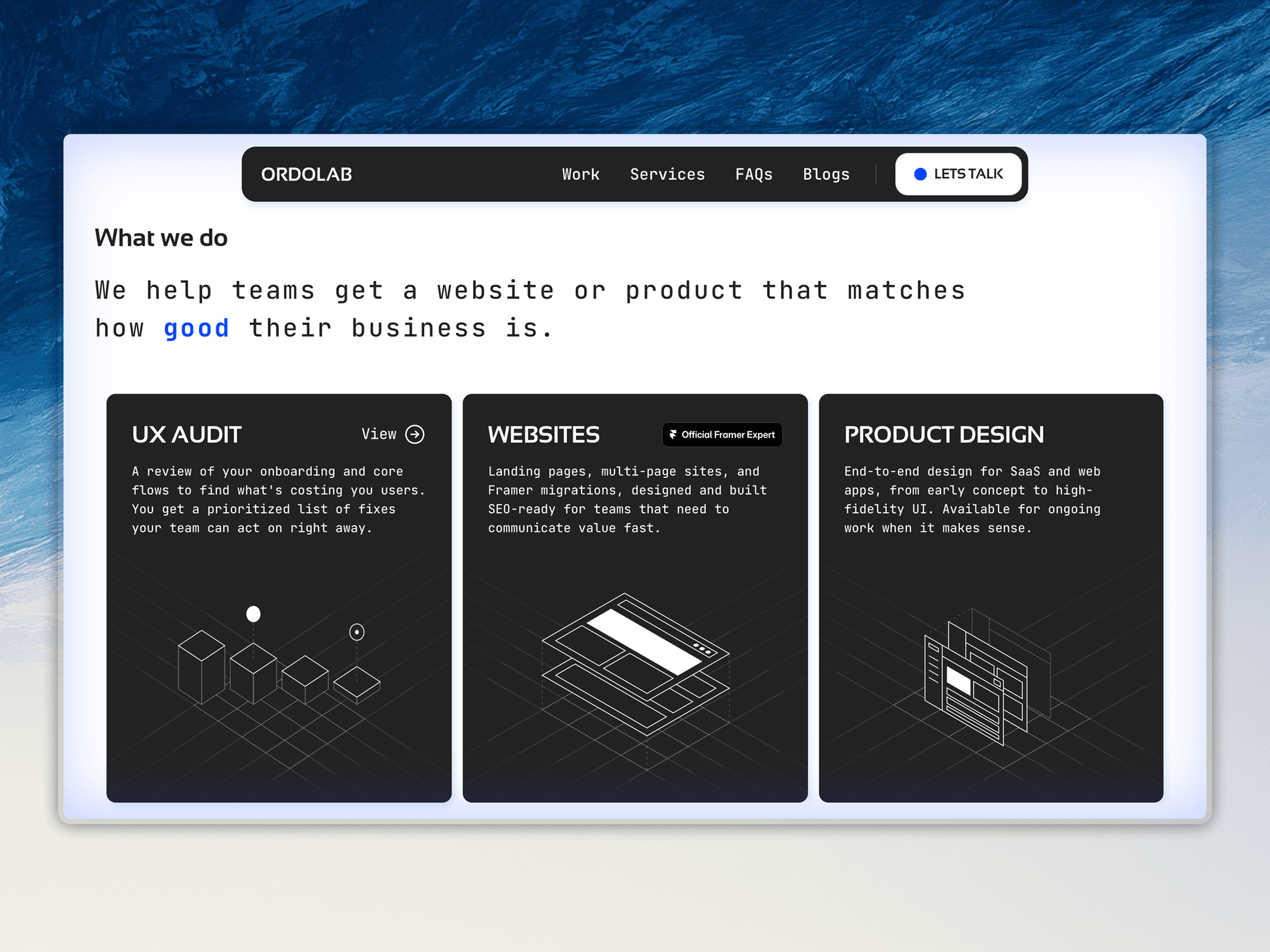Click the blue word 'good'

pos(197,328)
